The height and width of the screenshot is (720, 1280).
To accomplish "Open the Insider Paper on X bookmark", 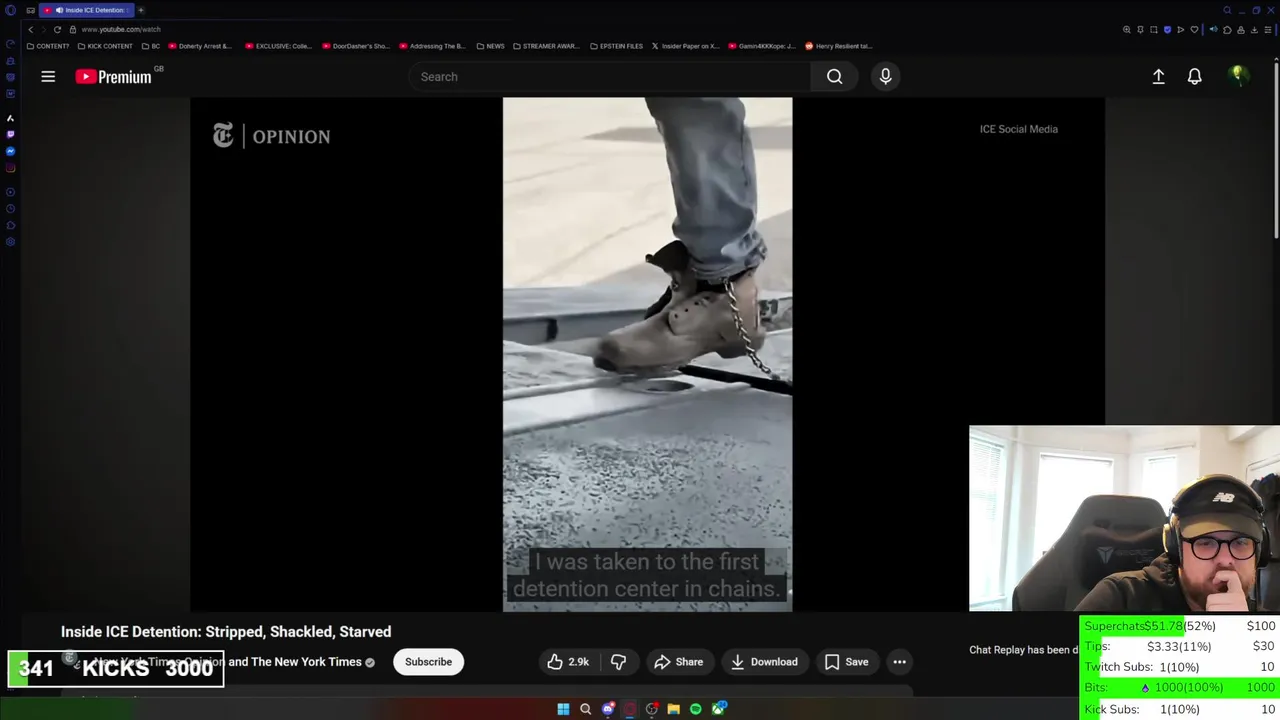I will [x=685, y=46].
